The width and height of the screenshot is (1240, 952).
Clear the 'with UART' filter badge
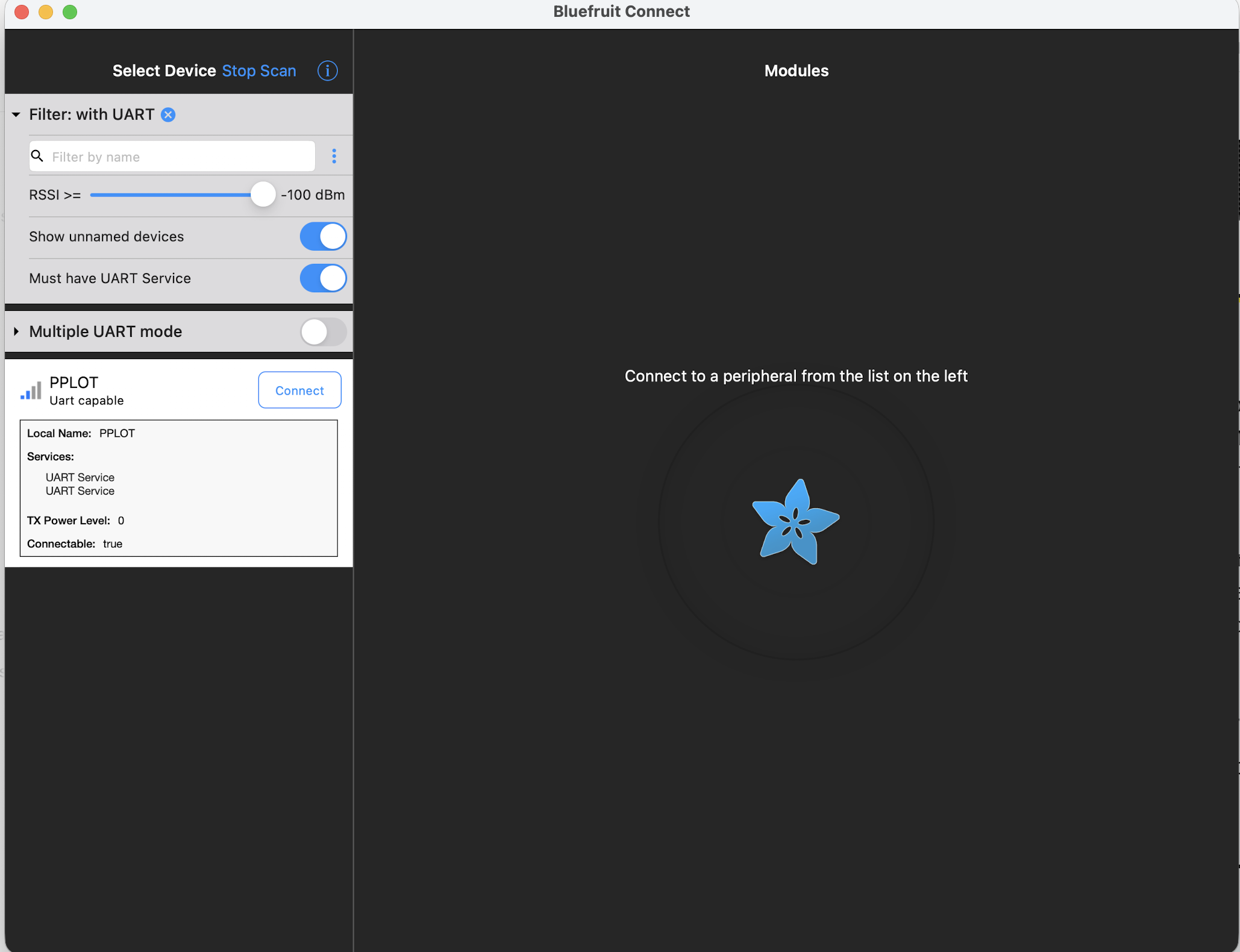tap(168, 114)
